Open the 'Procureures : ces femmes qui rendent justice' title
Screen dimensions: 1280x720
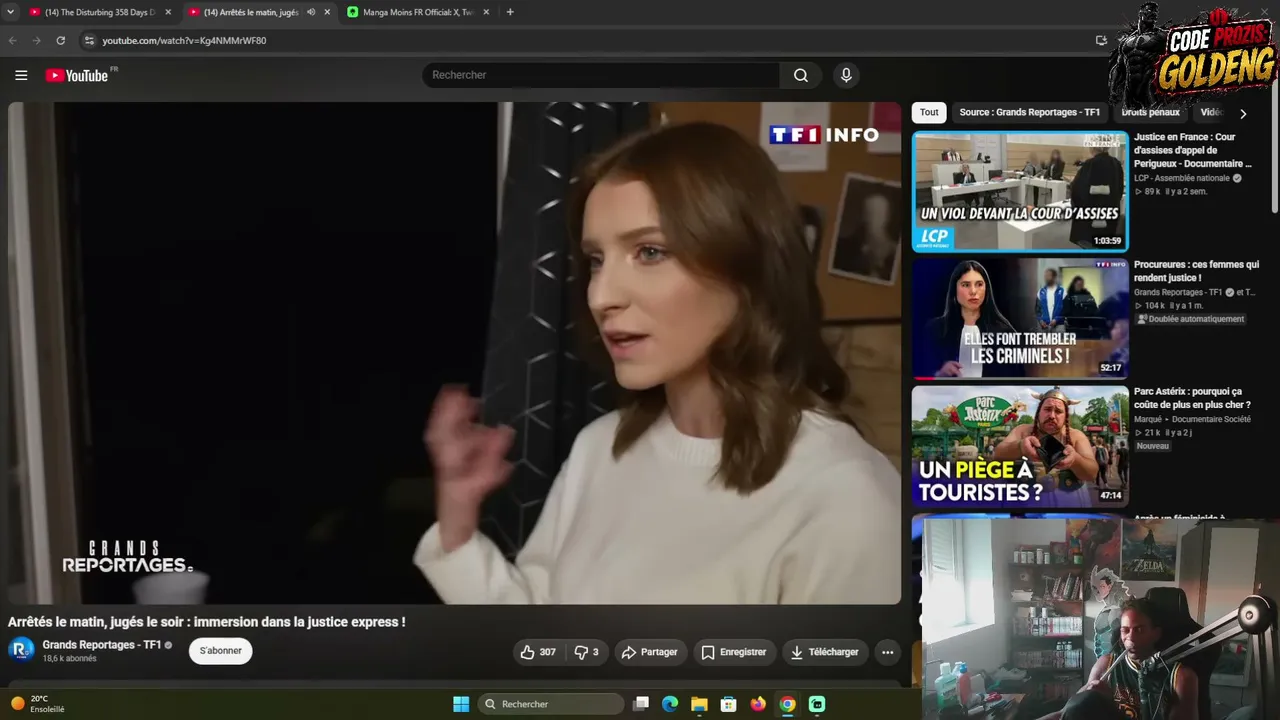[1196, 271]
